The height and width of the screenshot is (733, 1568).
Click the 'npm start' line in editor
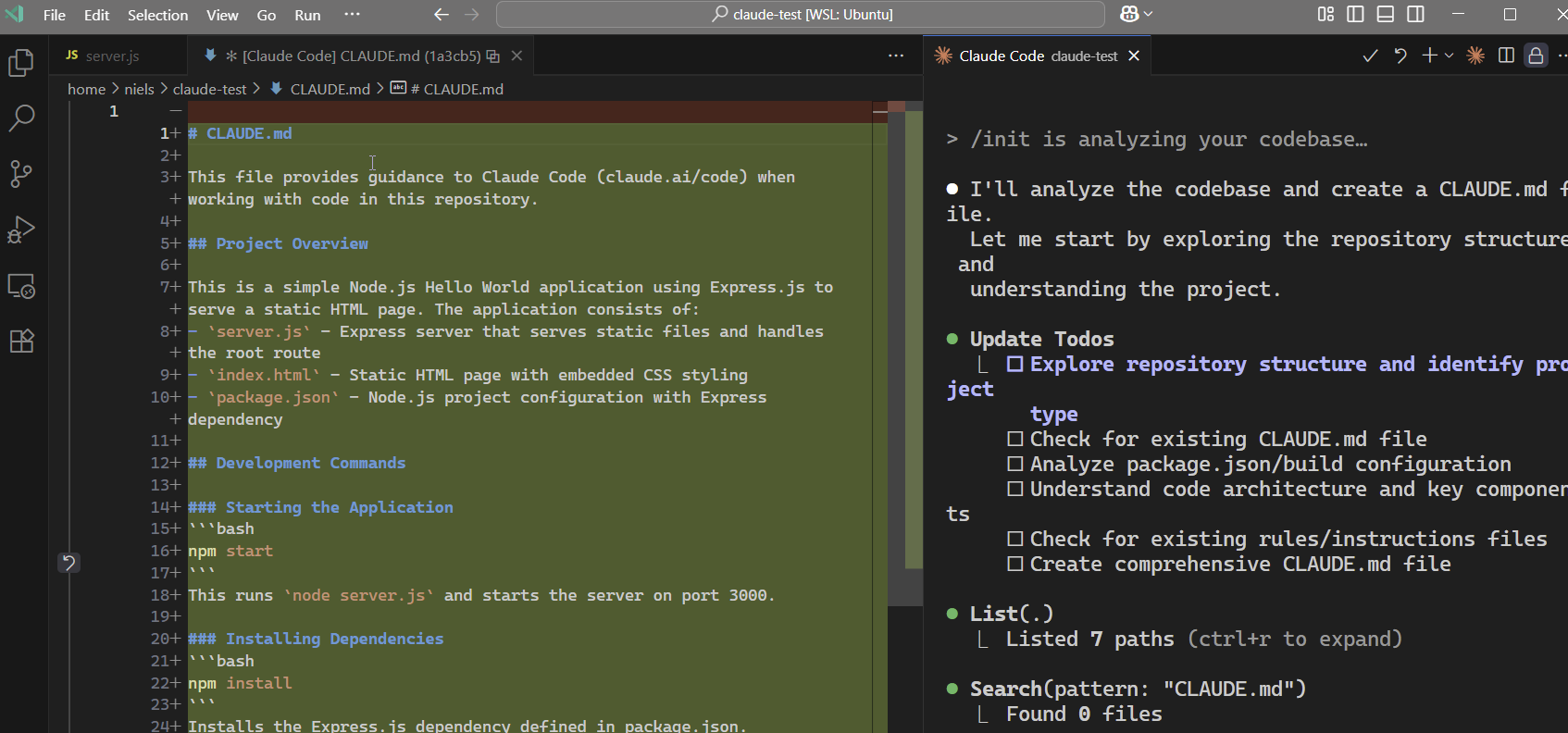tap(230, 551)
